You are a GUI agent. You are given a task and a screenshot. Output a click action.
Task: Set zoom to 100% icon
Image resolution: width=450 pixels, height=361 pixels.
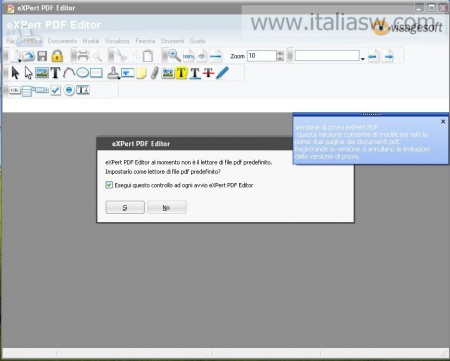pos(189,57)
